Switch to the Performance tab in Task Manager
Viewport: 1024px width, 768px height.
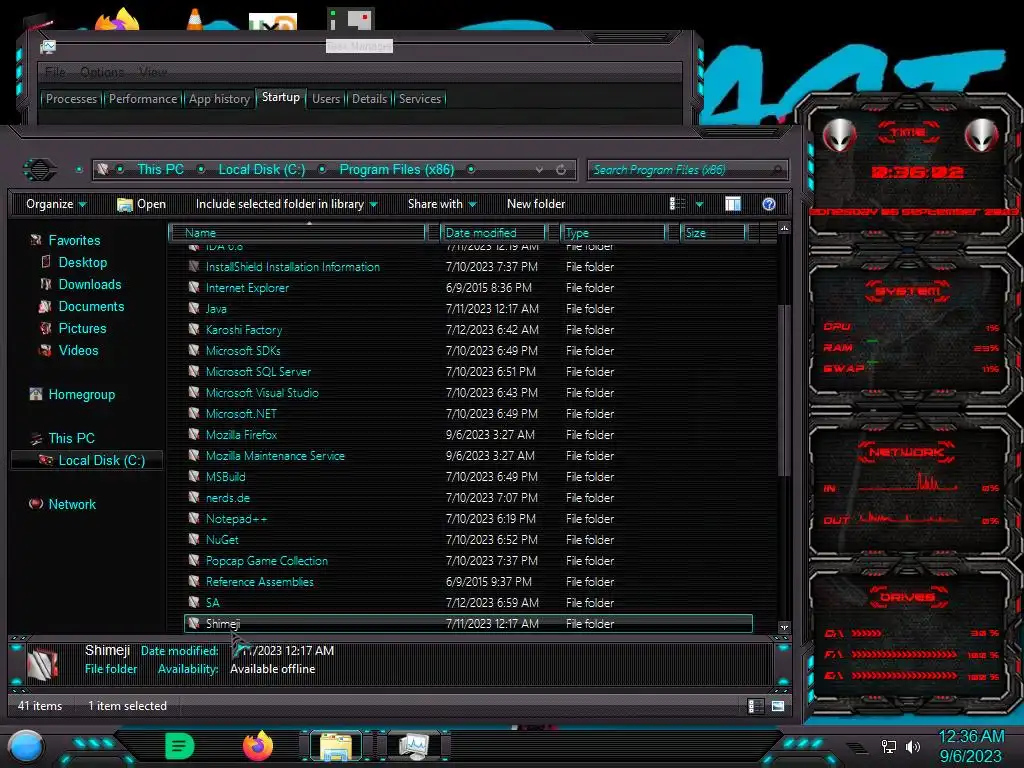(142, 99)
